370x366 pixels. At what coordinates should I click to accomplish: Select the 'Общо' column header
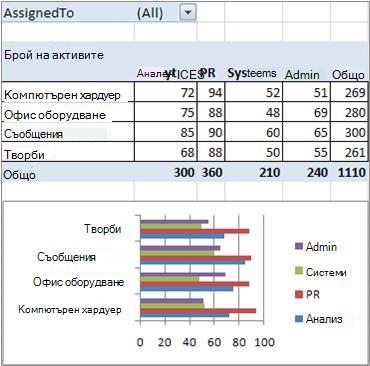(348, 75)
